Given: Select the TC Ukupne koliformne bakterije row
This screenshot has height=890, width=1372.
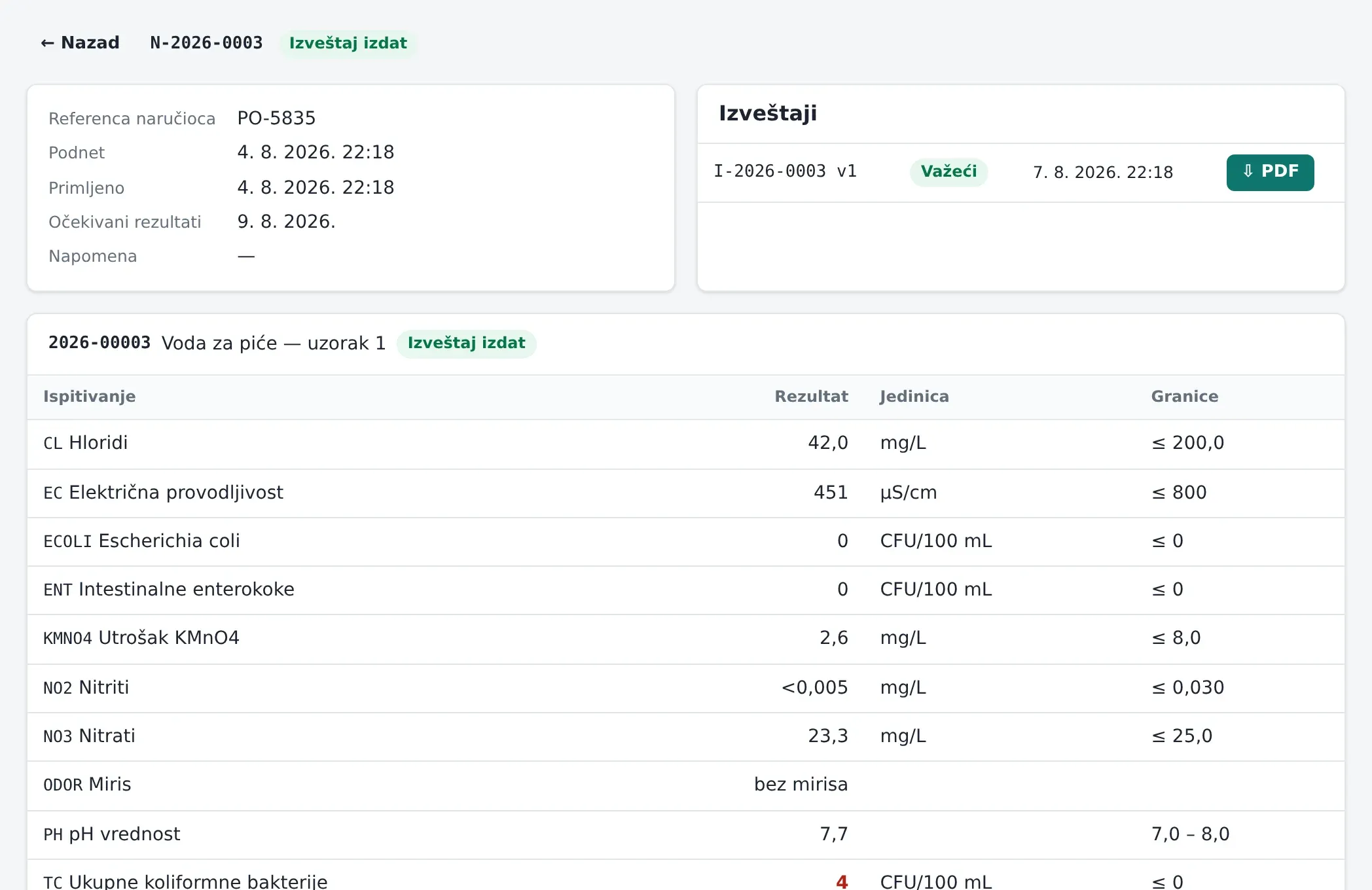Looking at the screenshot, I should point(686,875).
